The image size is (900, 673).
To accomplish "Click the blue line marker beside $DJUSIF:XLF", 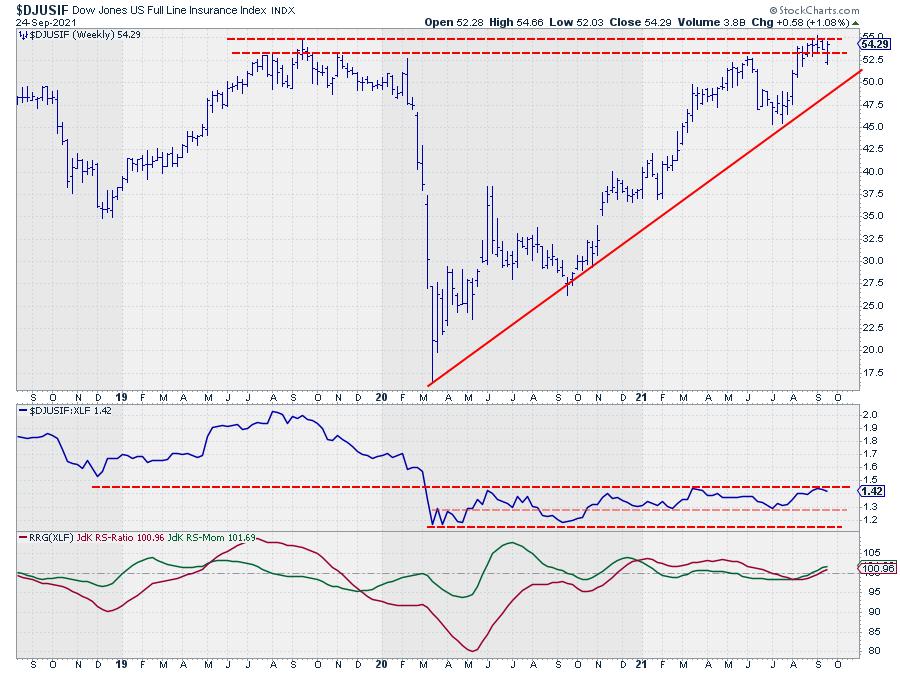I will [x=22, y=412].
